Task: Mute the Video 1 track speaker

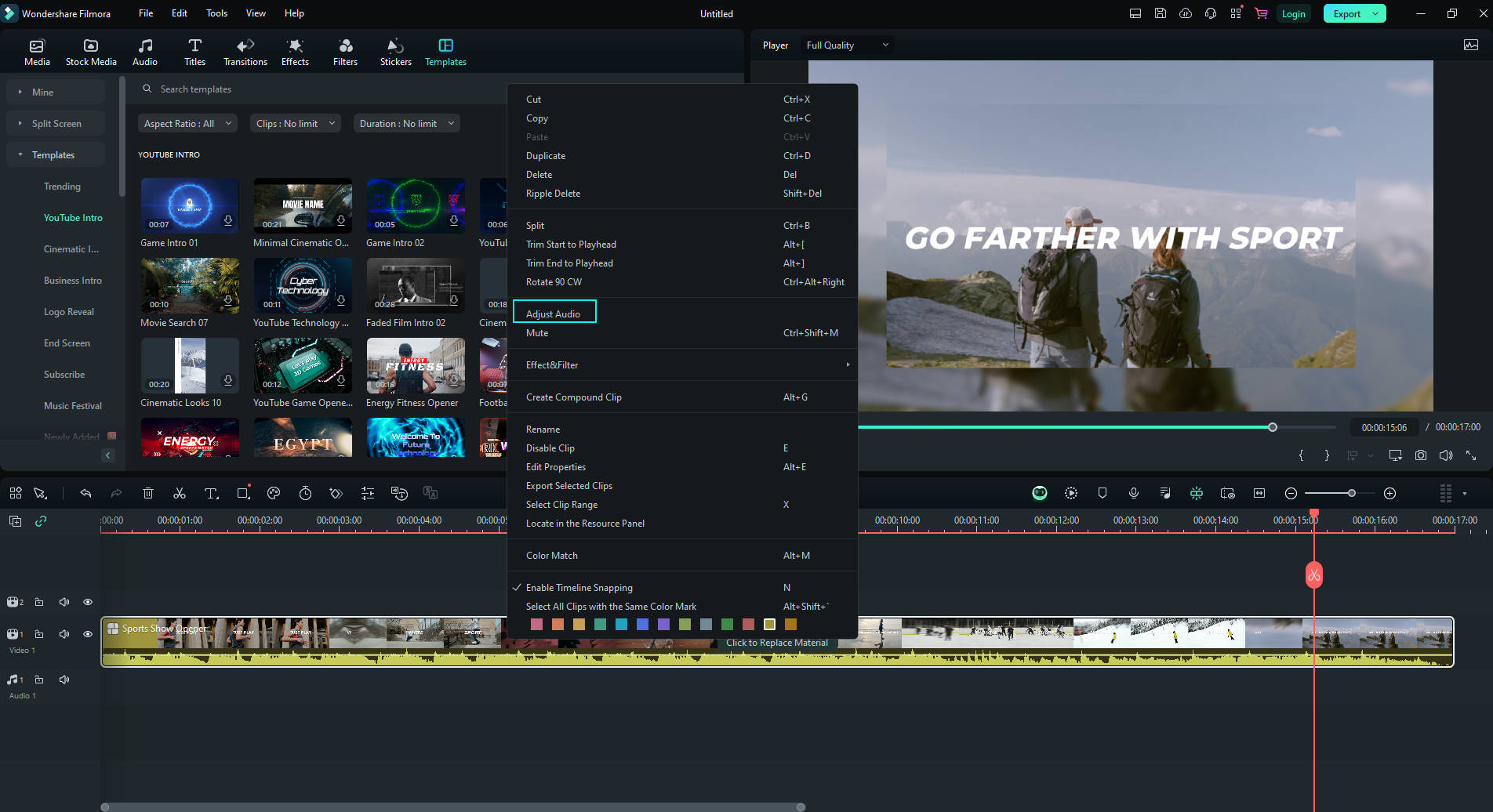Action: (64, 634)
